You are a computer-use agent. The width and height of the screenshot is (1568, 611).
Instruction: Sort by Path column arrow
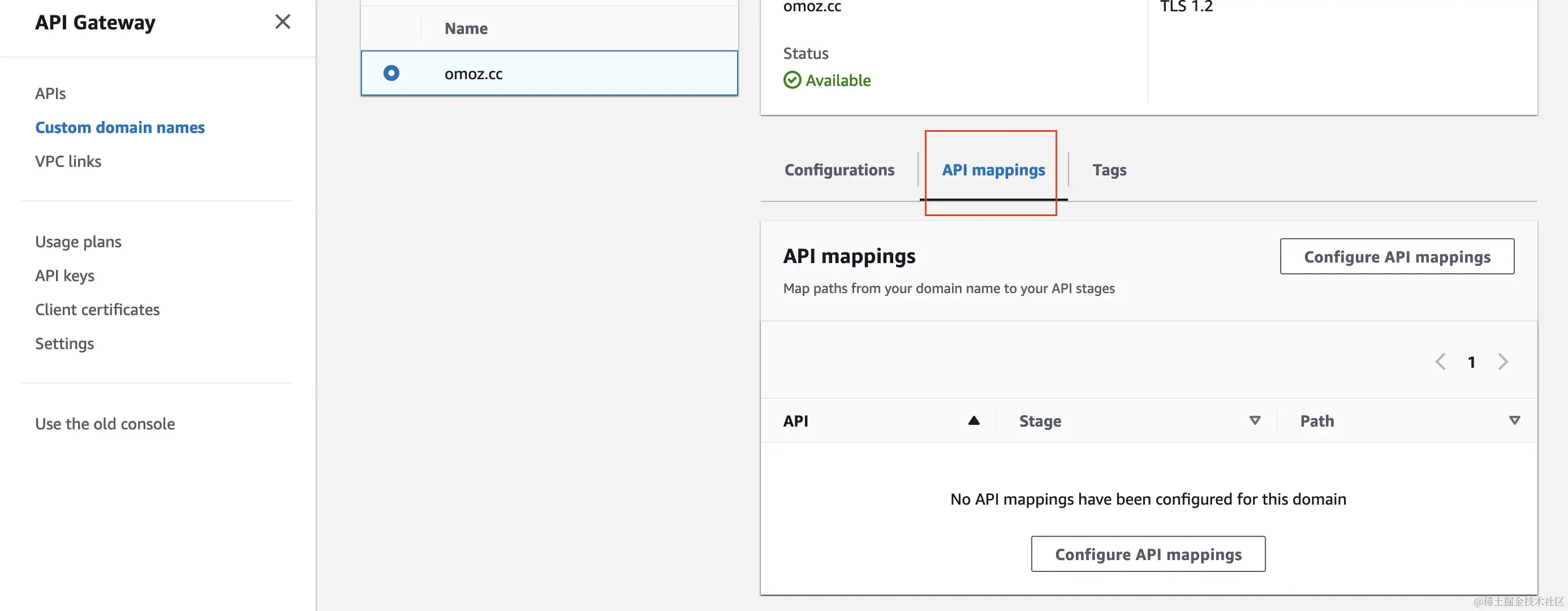pyautogui.click(x=1514, y=420)
